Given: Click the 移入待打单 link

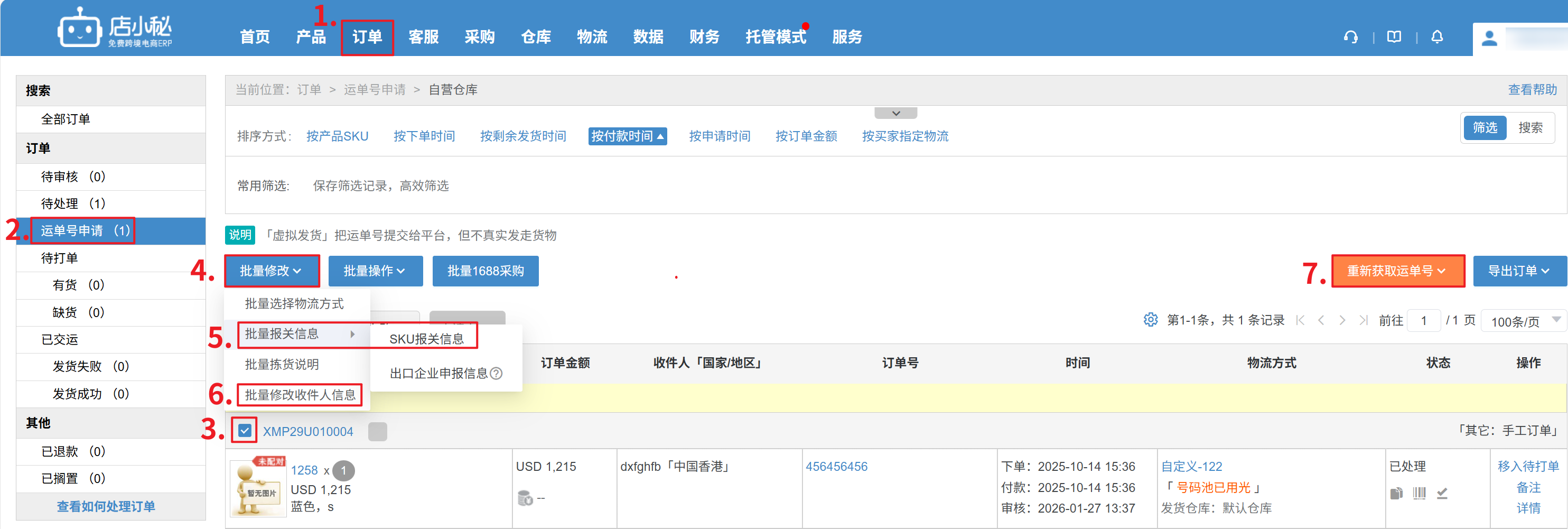Looking at the screenshot, I should point(1527,466).
